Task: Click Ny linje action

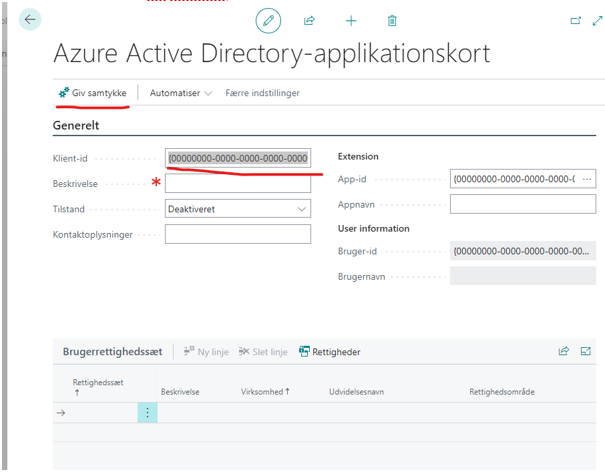Action: coord(206,352)
